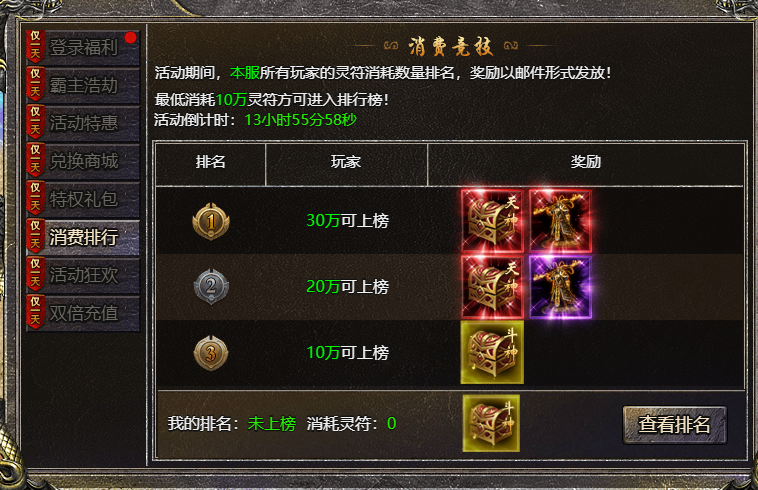Open the 双倍充值 tab
Viewport: 758px width, 490px height.
(83, 314)
